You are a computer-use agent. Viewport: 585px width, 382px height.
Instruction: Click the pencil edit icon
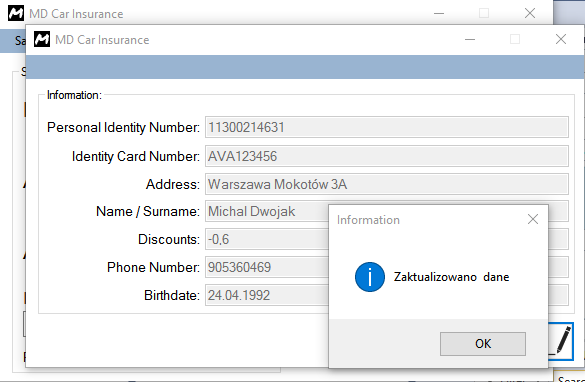[562, 341]
